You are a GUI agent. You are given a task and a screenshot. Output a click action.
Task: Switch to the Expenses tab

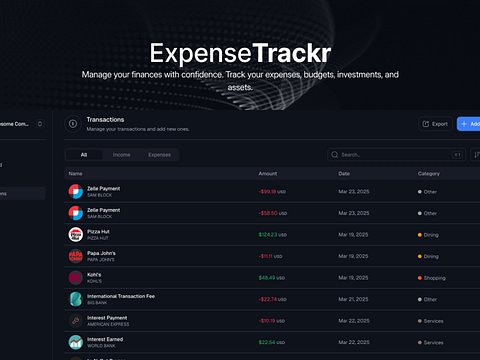coord(159,155)
